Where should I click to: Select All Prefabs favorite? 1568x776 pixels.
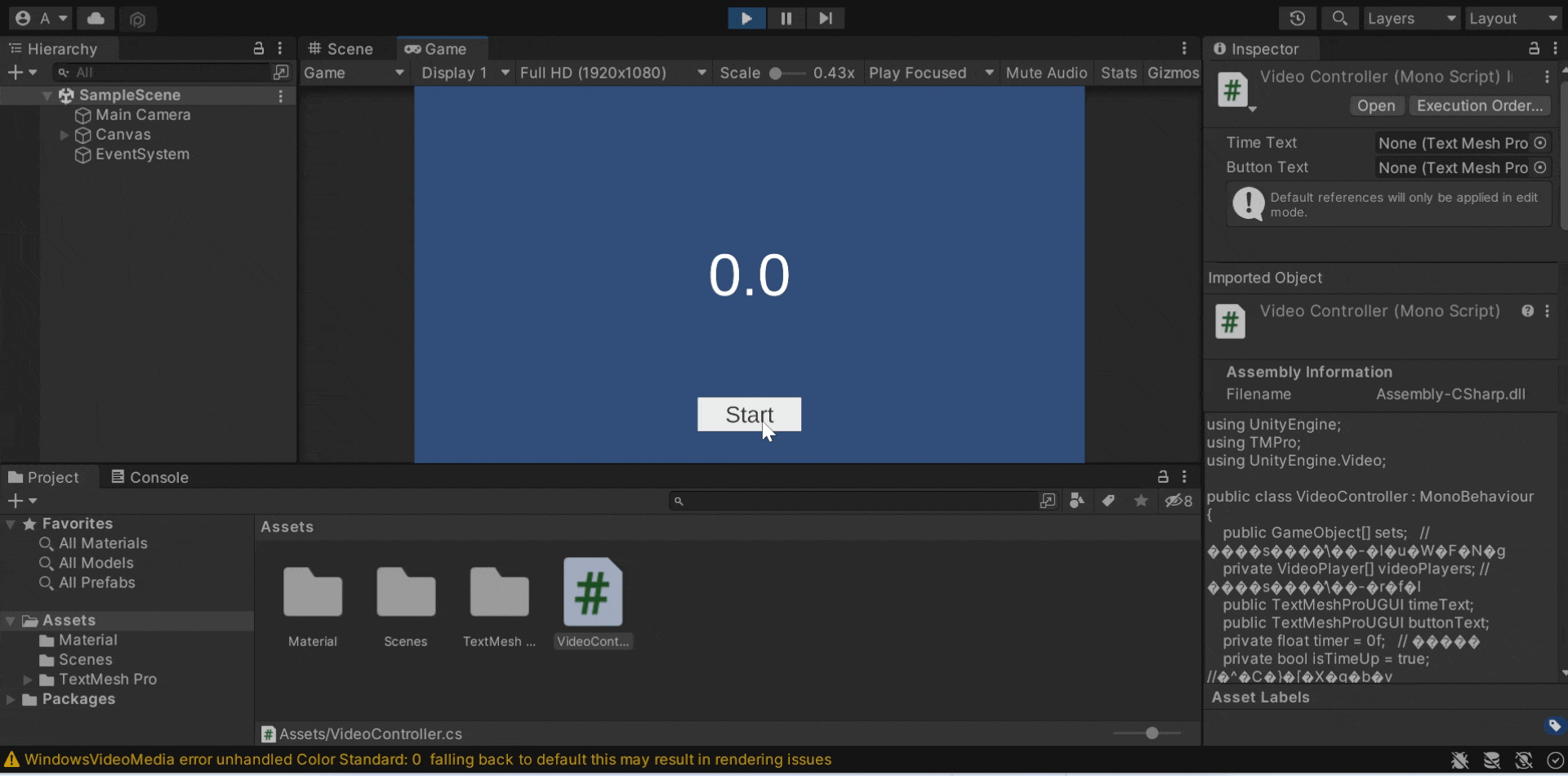point(87,583)
